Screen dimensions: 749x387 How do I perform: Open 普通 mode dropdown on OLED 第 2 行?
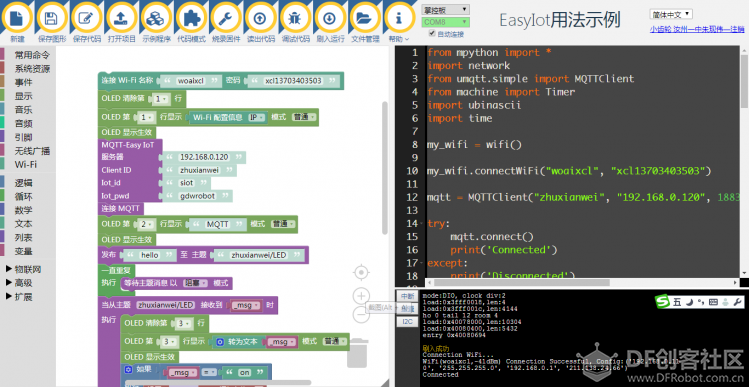(x=282, y=224)
